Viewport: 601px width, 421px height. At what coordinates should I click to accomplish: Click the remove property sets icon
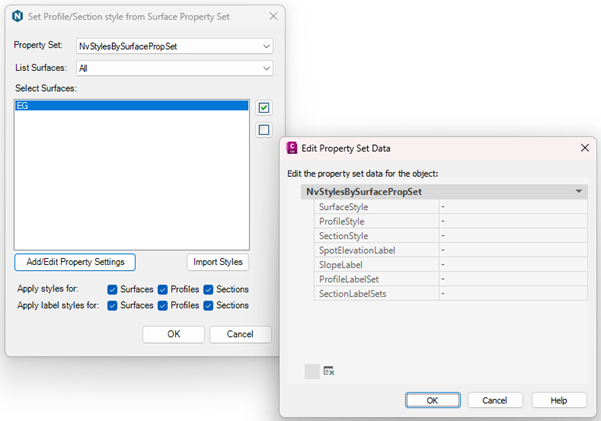click(x=328, y=371)
